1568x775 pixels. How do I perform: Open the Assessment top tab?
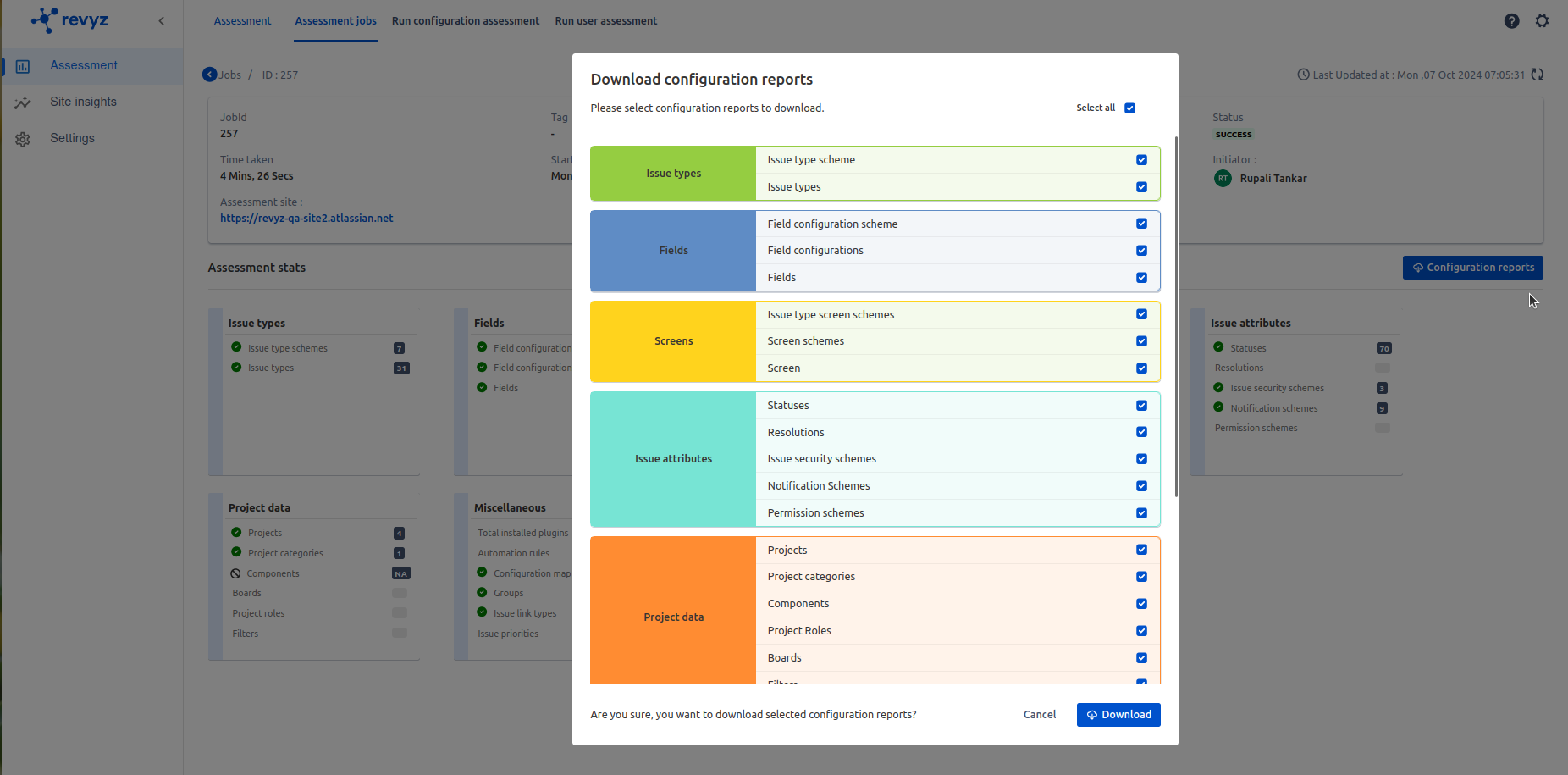click(242, 21)
